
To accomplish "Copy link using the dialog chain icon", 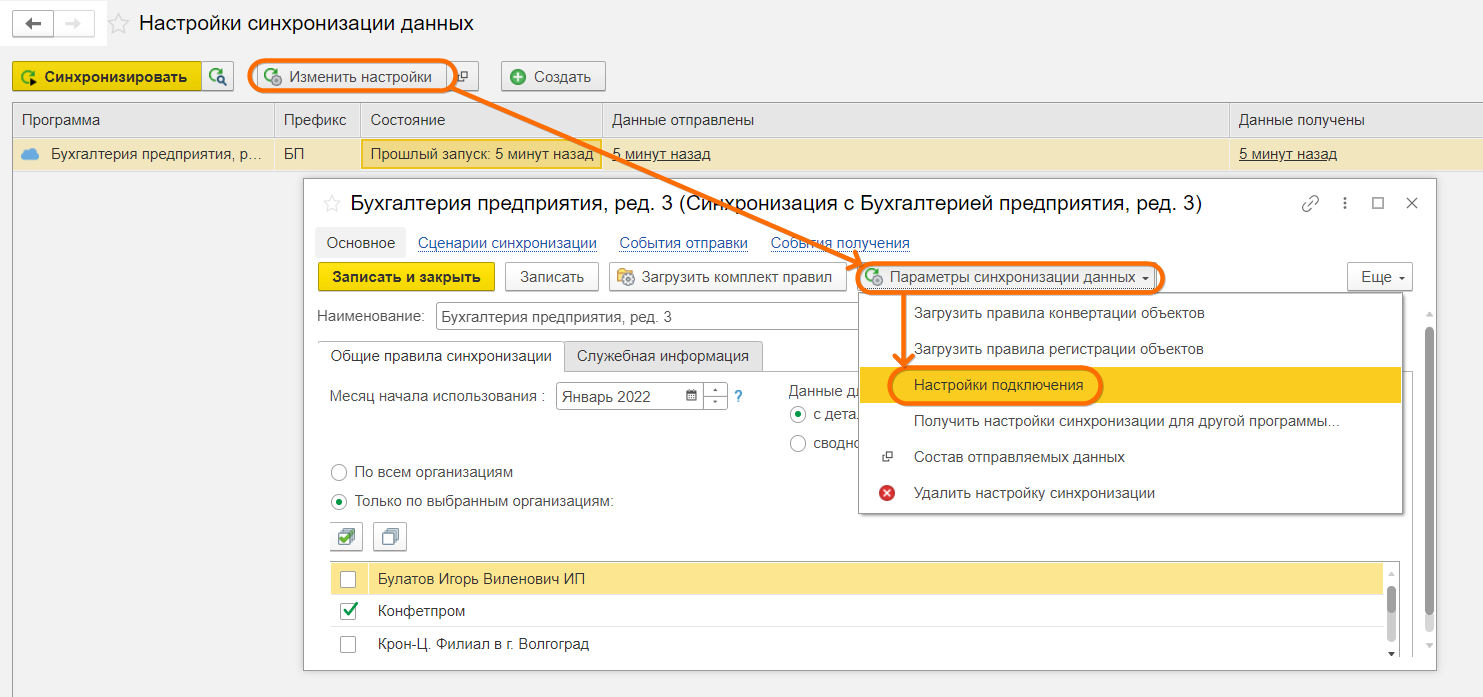I will pyautogui.click(x=1310, y=203).
